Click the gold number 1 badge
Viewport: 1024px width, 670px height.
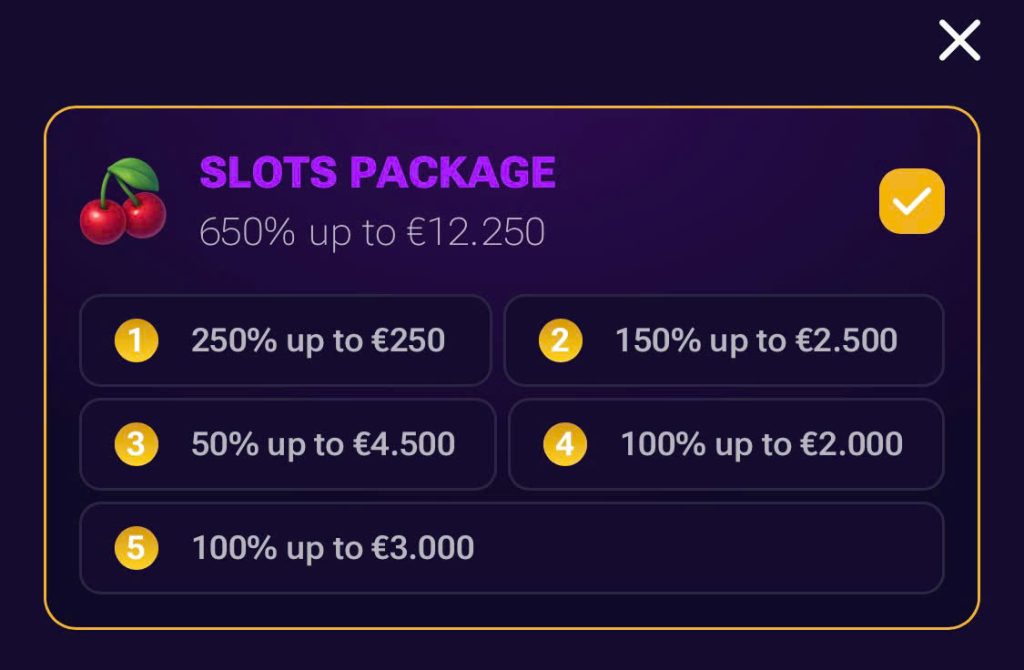(x=136, y=341)
